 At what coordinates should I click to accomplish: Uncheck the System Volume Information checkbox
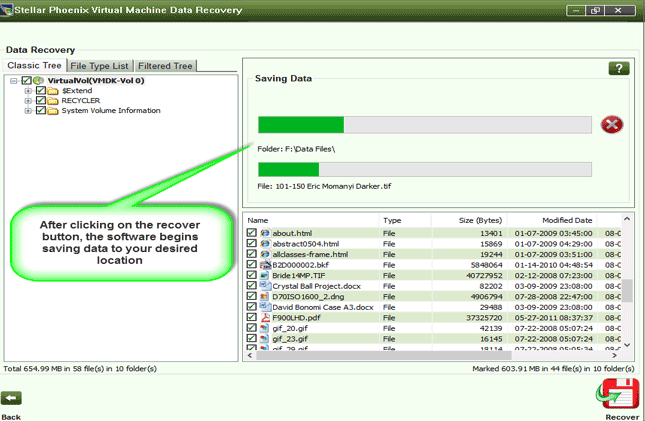pyautogui.click(x=41, y=110)
